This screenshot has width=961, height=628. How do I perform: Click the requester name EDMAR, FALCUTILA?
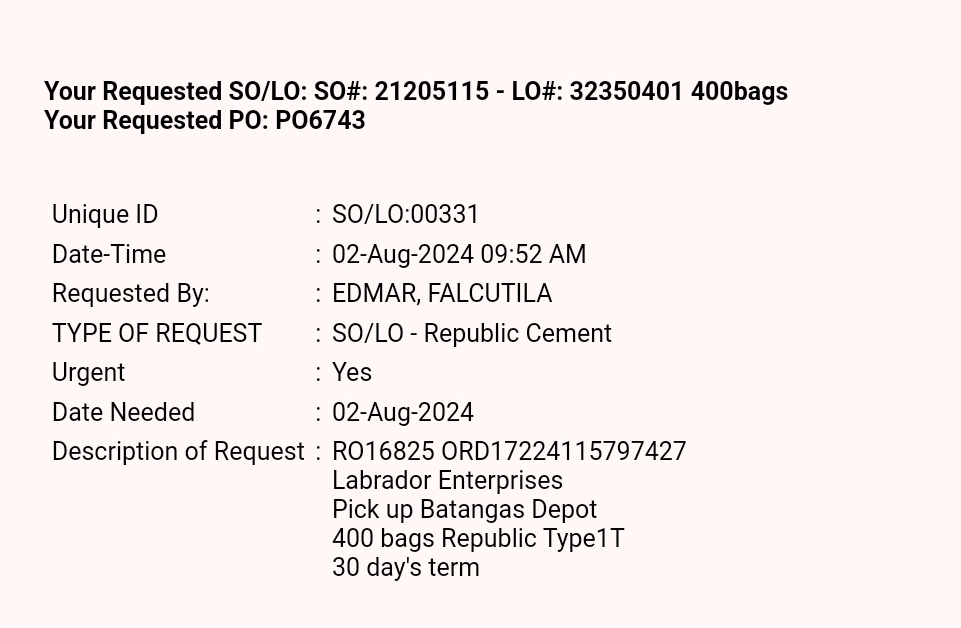tap(442, 294)
